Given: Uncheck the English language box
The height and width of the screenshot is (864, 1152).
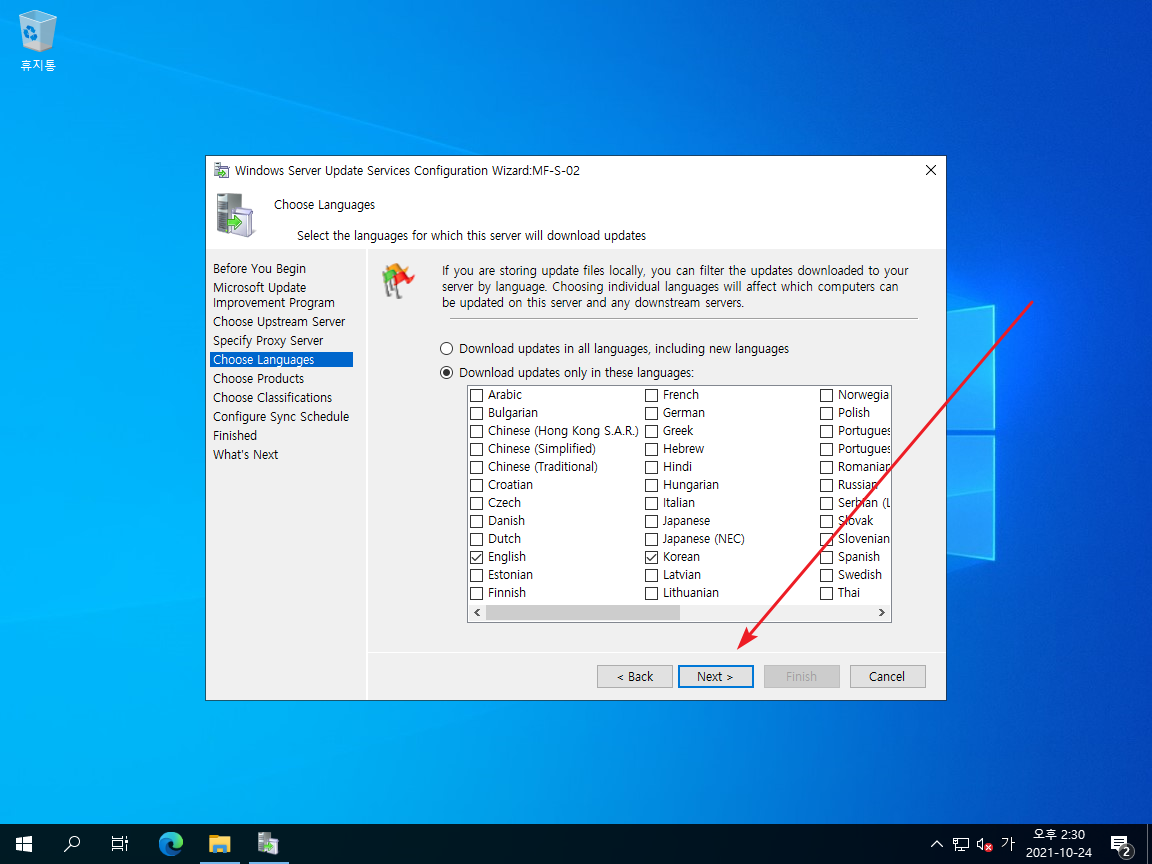Looking at the screenshot, I should 477,557.
